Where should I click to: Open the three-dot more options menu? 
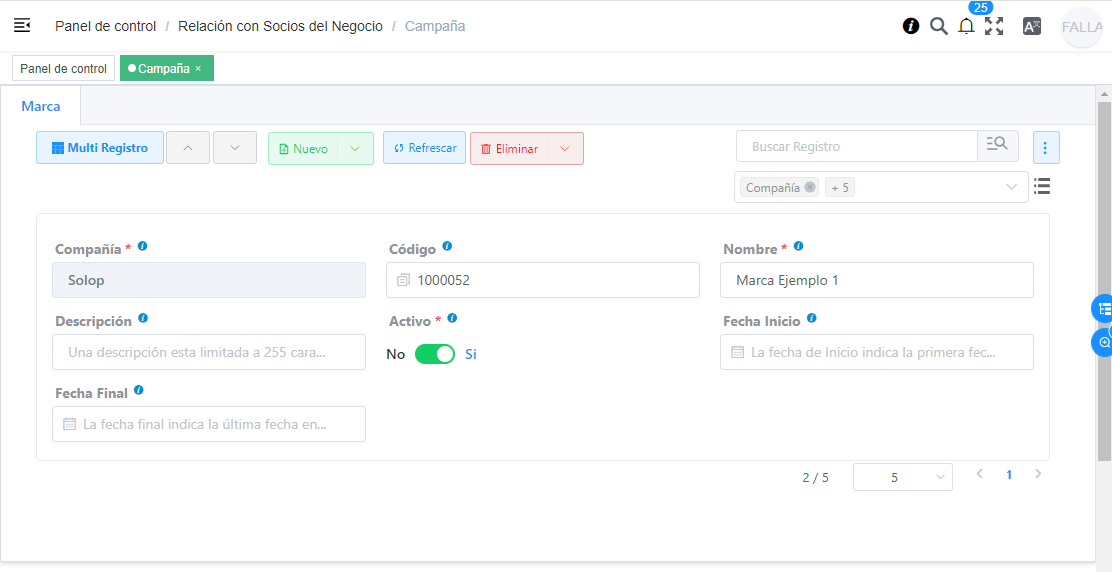tap(1045, 148)
